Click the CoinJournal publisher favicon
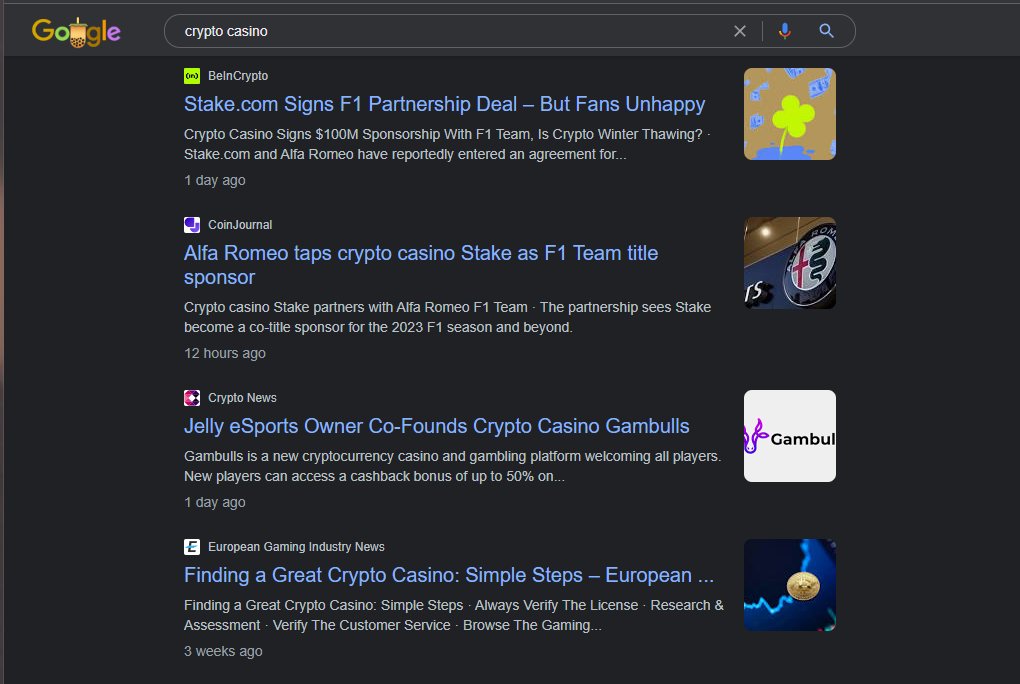 (192, 224)
